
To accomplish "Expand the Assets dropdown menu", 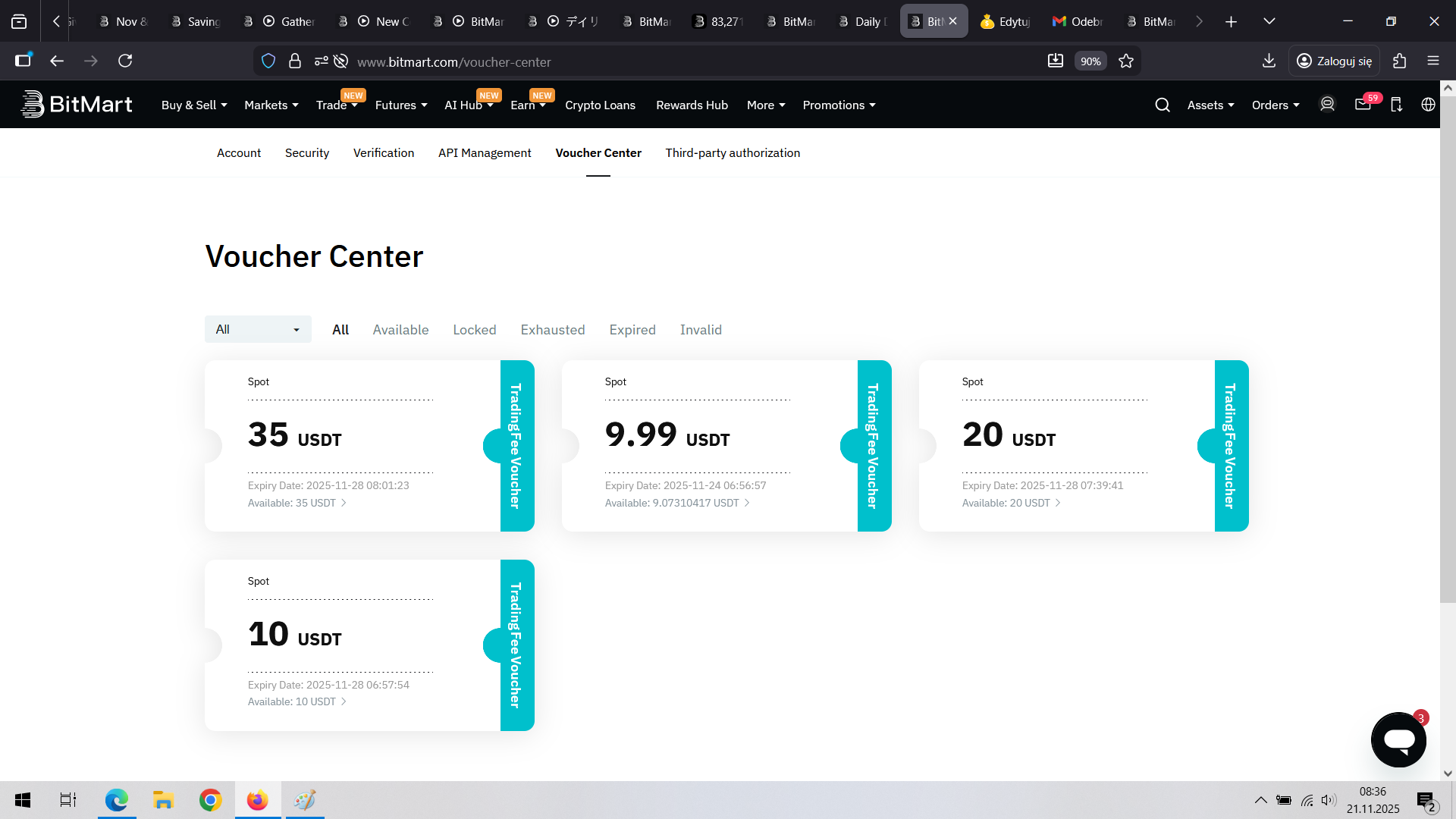I will [x=1210, y=105].
